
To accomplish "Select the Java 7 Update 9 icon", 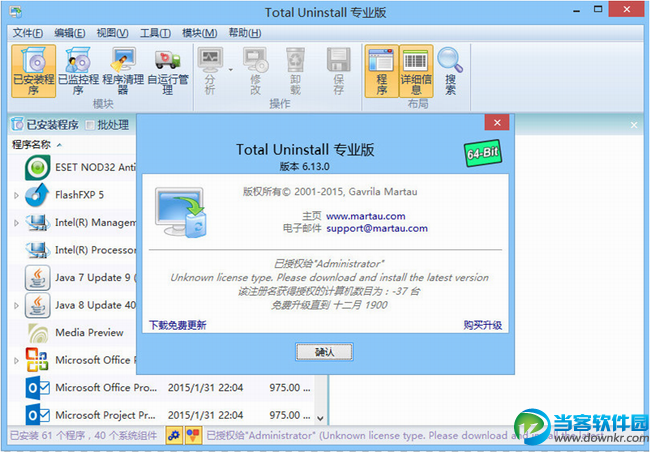I will coord(37,277).
